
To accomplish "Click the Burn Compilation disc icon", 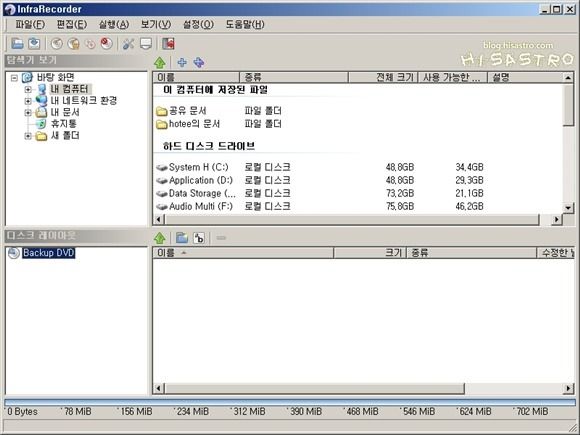I will 57,44.
